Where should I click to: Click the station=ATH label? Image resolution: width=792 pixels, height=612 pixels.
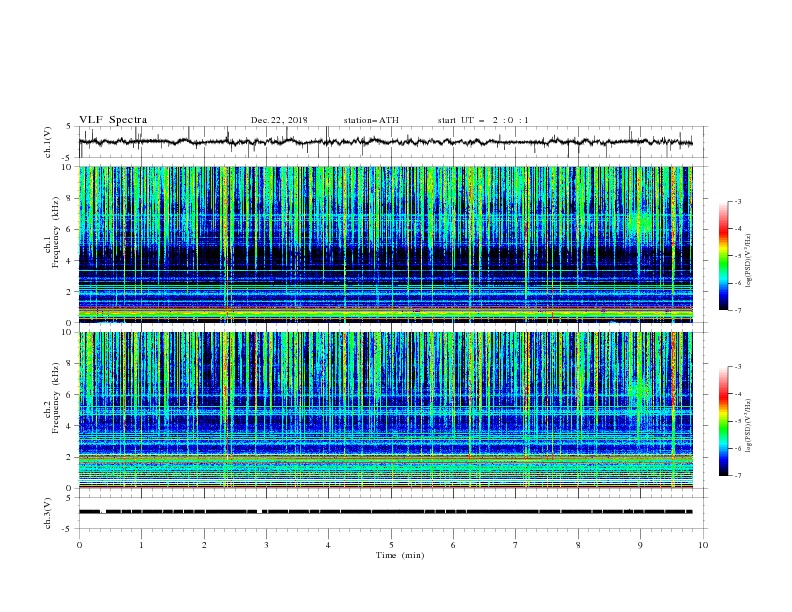click(371, 120)
